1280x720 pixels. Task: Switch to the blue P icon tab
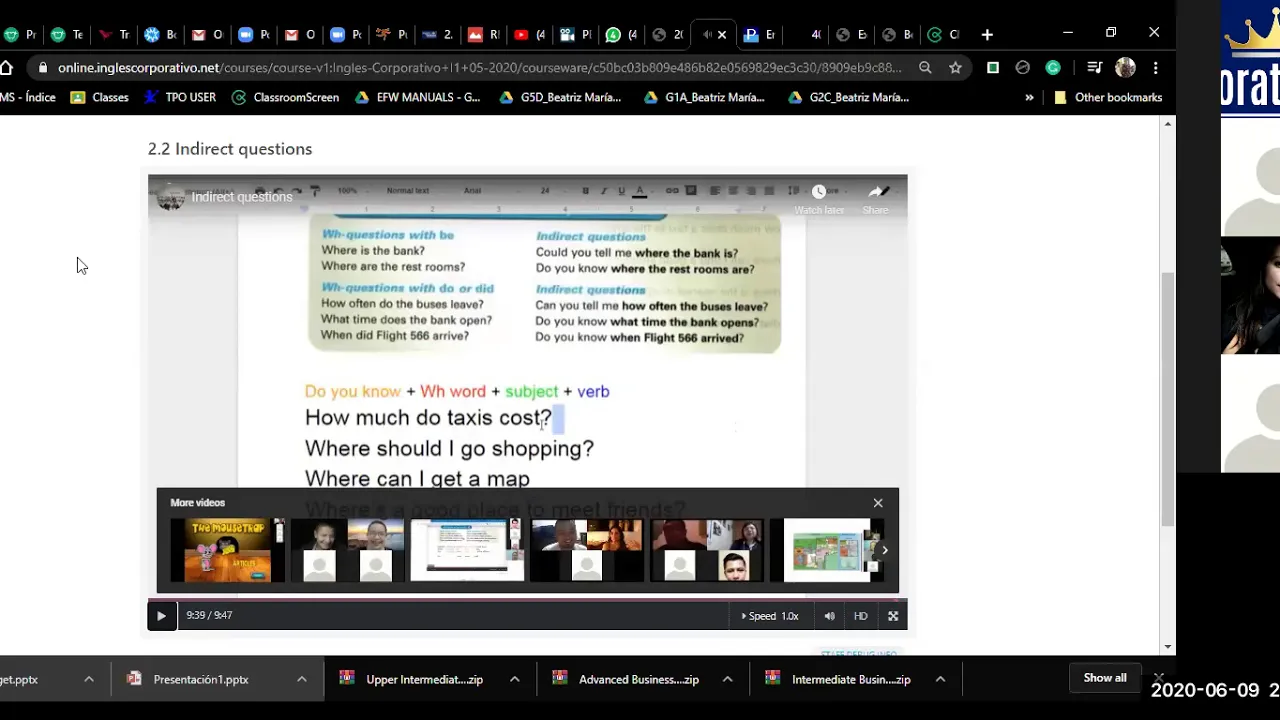(x=759, y=34)
